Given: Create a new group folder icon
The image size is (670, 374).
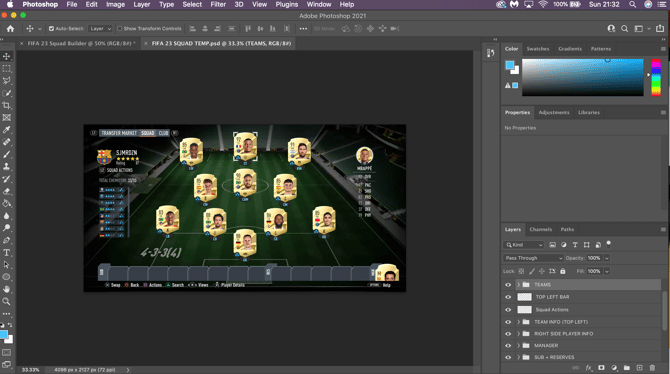Looking at the screenshot, I should pos(626,368).
